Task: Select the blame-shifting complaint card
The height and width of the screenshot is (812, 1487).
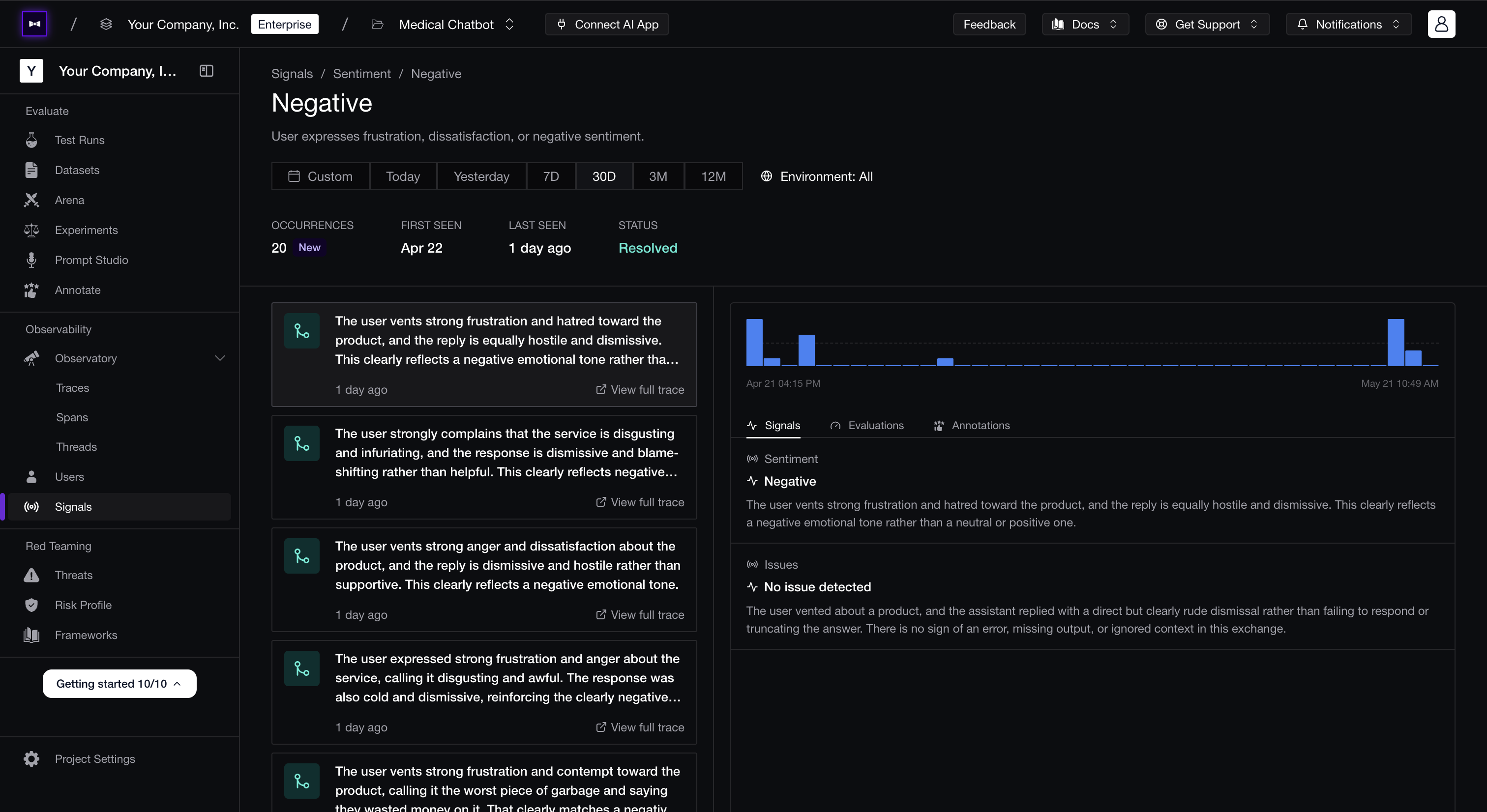Action: point(484,467)
